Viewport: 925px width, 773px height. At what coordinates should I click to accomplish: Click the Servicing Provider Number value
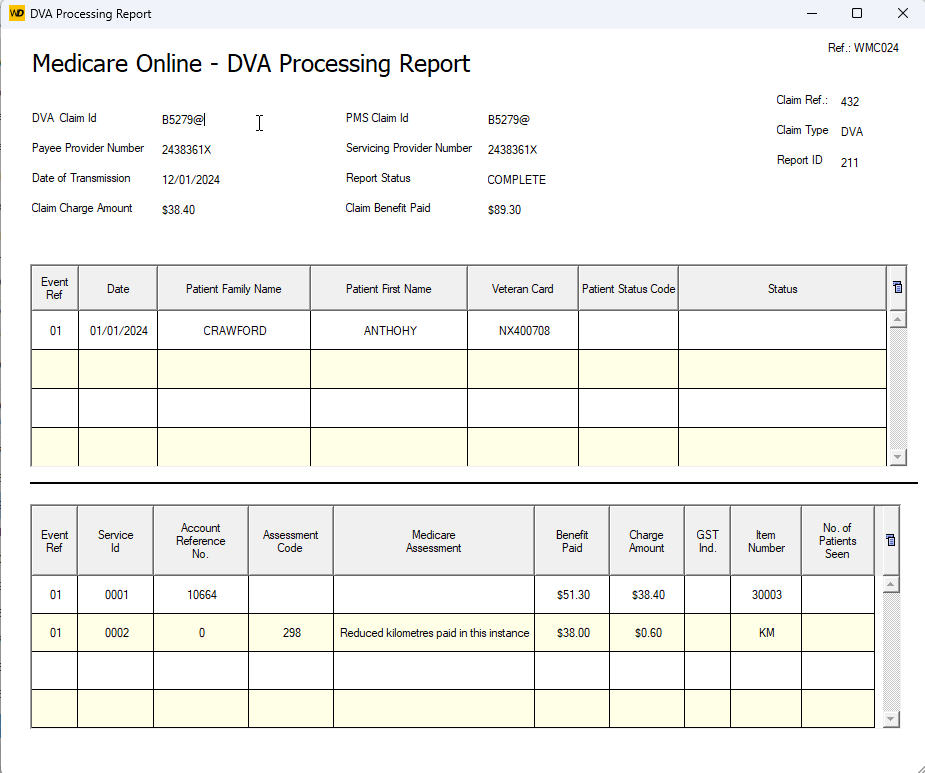pos(512,150)
